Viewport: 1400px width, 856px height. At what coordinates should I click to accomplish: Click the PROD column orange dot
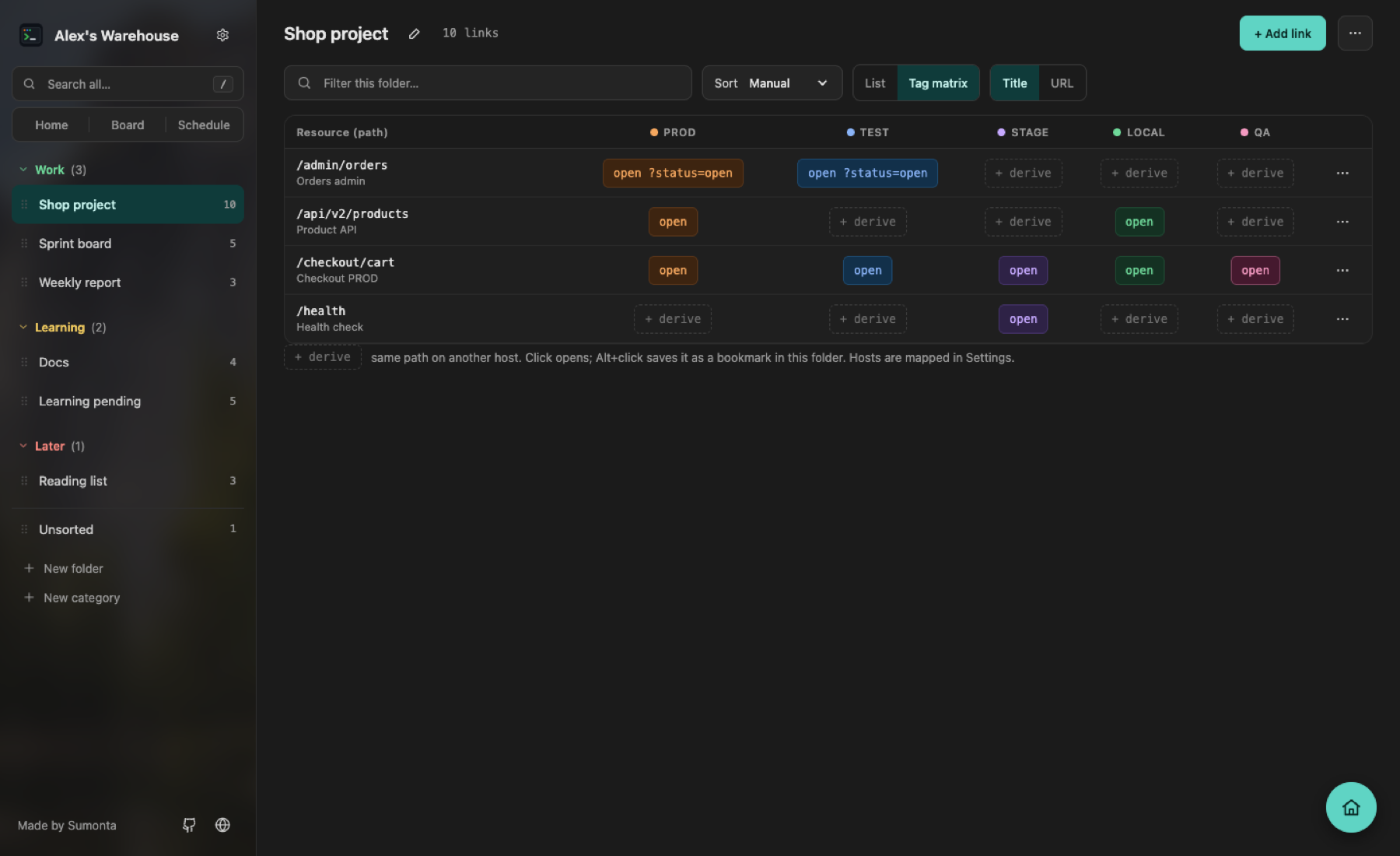tap(654, 132)
